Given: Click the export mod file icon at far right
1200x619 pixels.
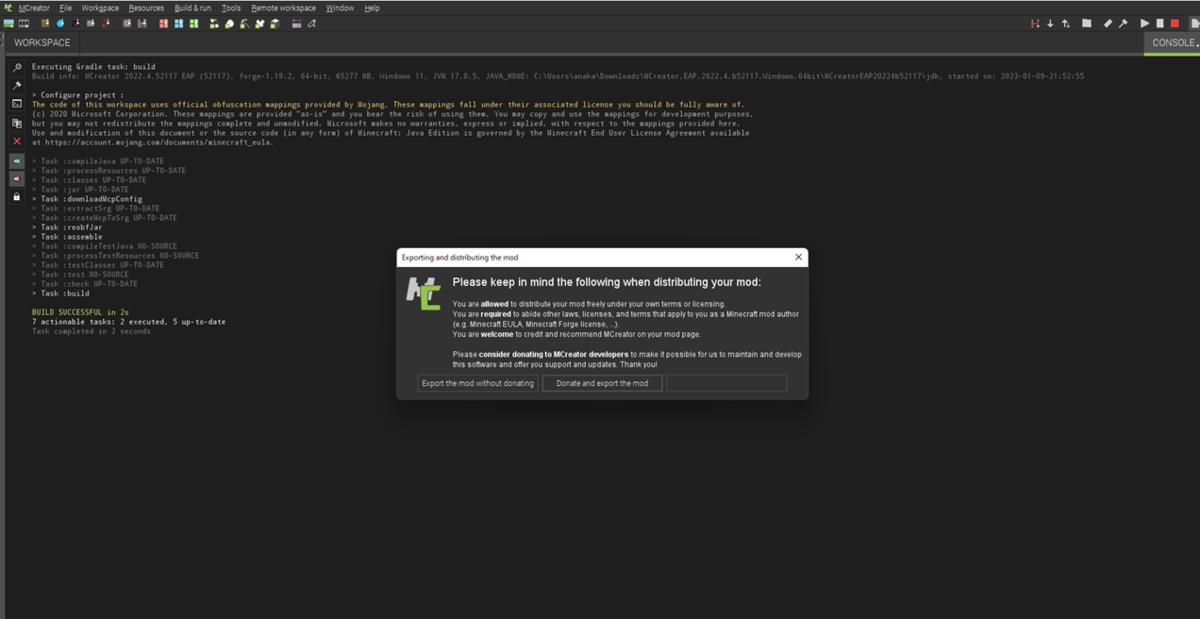Looking at the screenshot, I should point(1195,23).
